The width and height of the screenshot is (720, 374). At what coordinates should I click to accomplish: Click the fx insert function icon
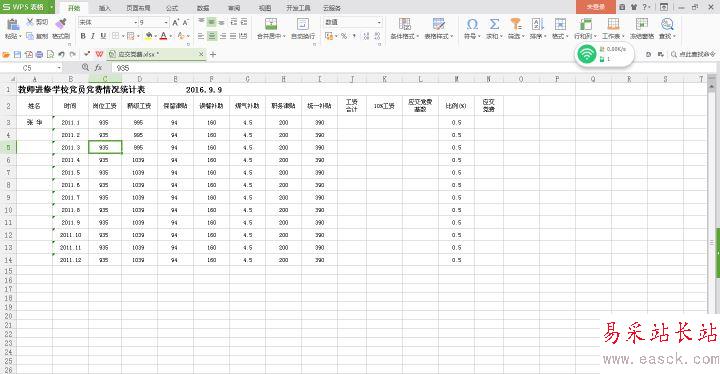98,68
